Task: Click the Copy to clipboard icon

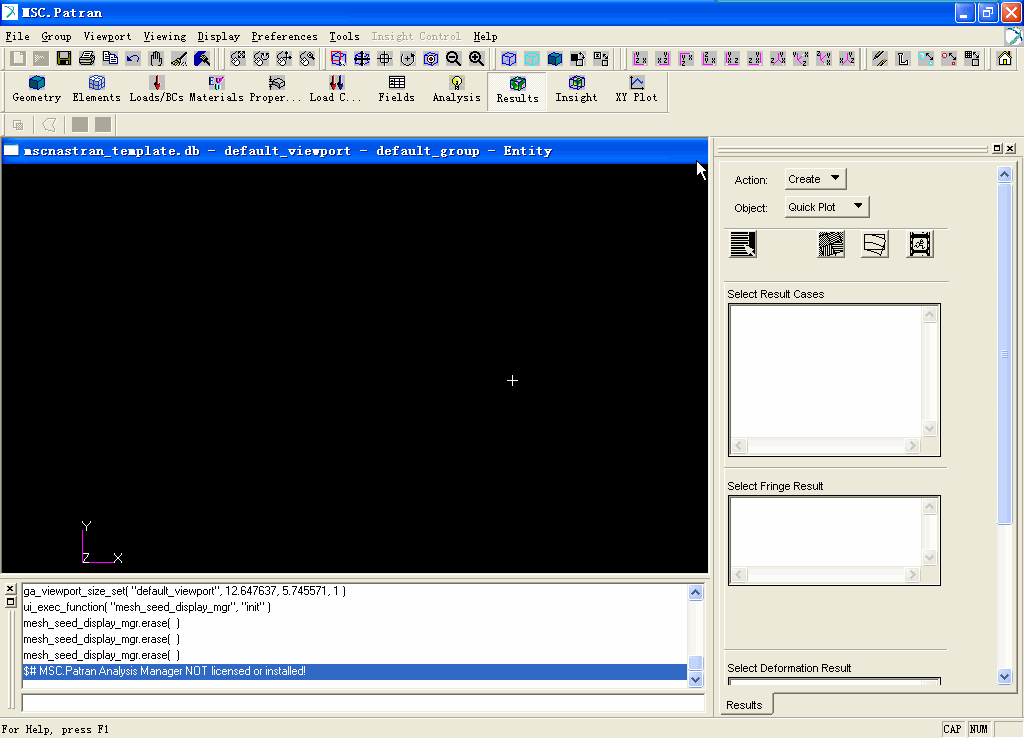Action: tap(110, 59)
